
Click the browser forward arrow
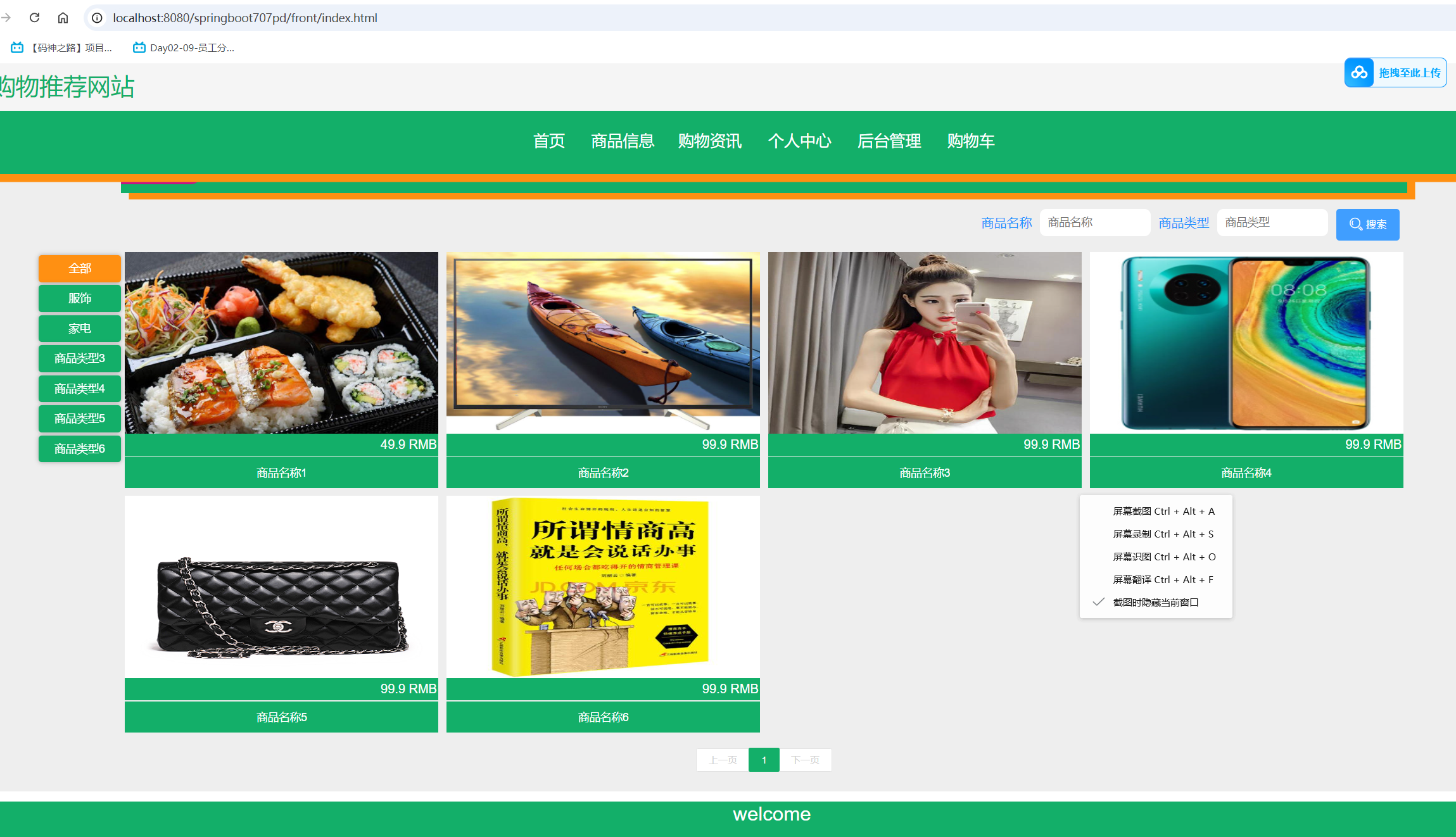[x=6, y=18]
